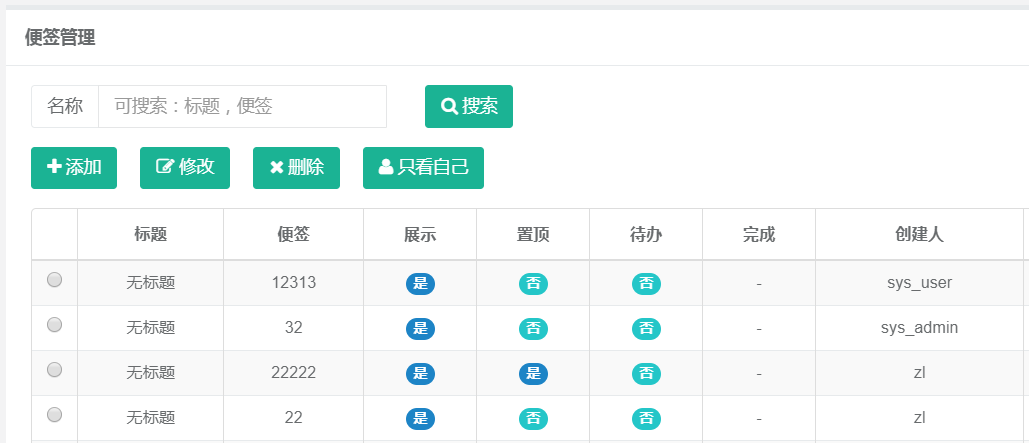
Task: Select the radio button for sticky note 22
Action: click(x=54, y=415)
